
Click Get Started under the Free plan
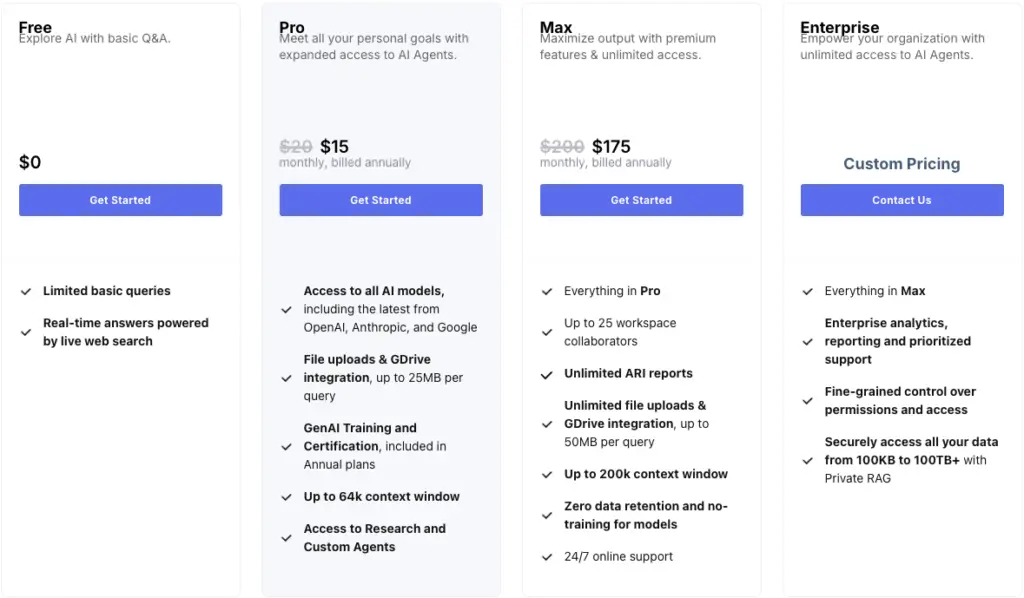(120, 200)
